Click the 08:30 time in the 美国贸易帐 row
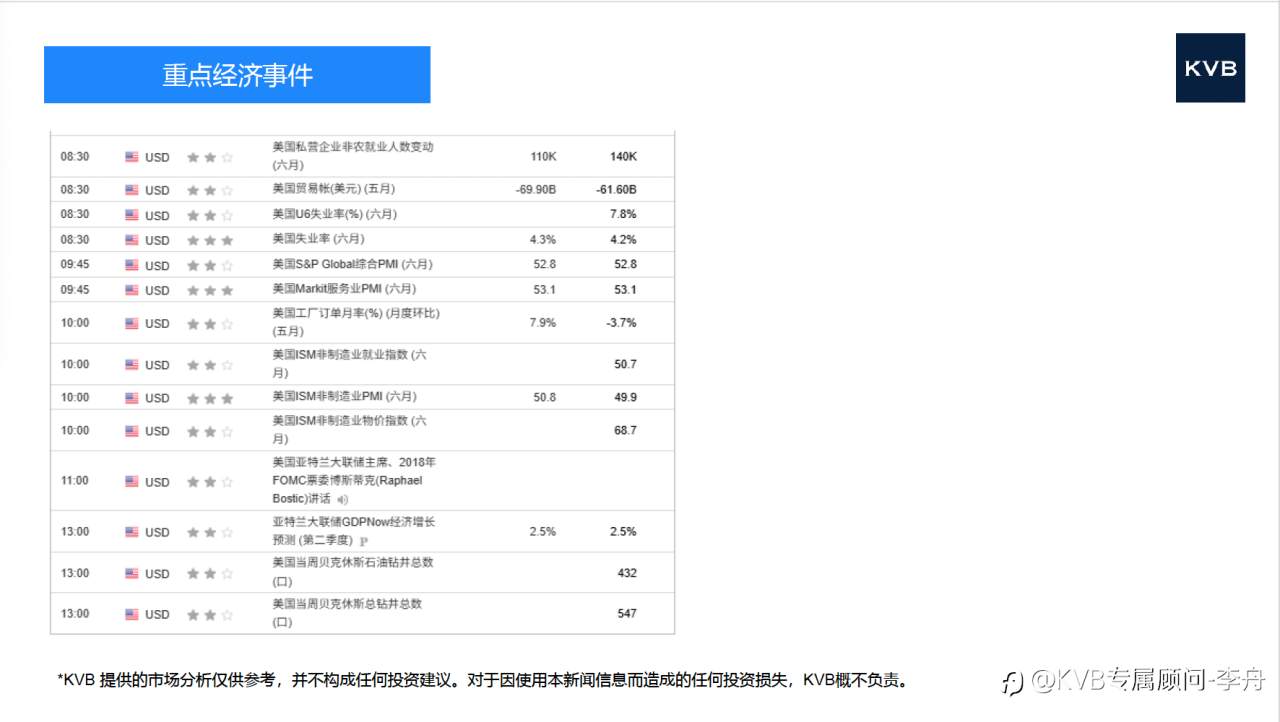 tap(75, 190)
